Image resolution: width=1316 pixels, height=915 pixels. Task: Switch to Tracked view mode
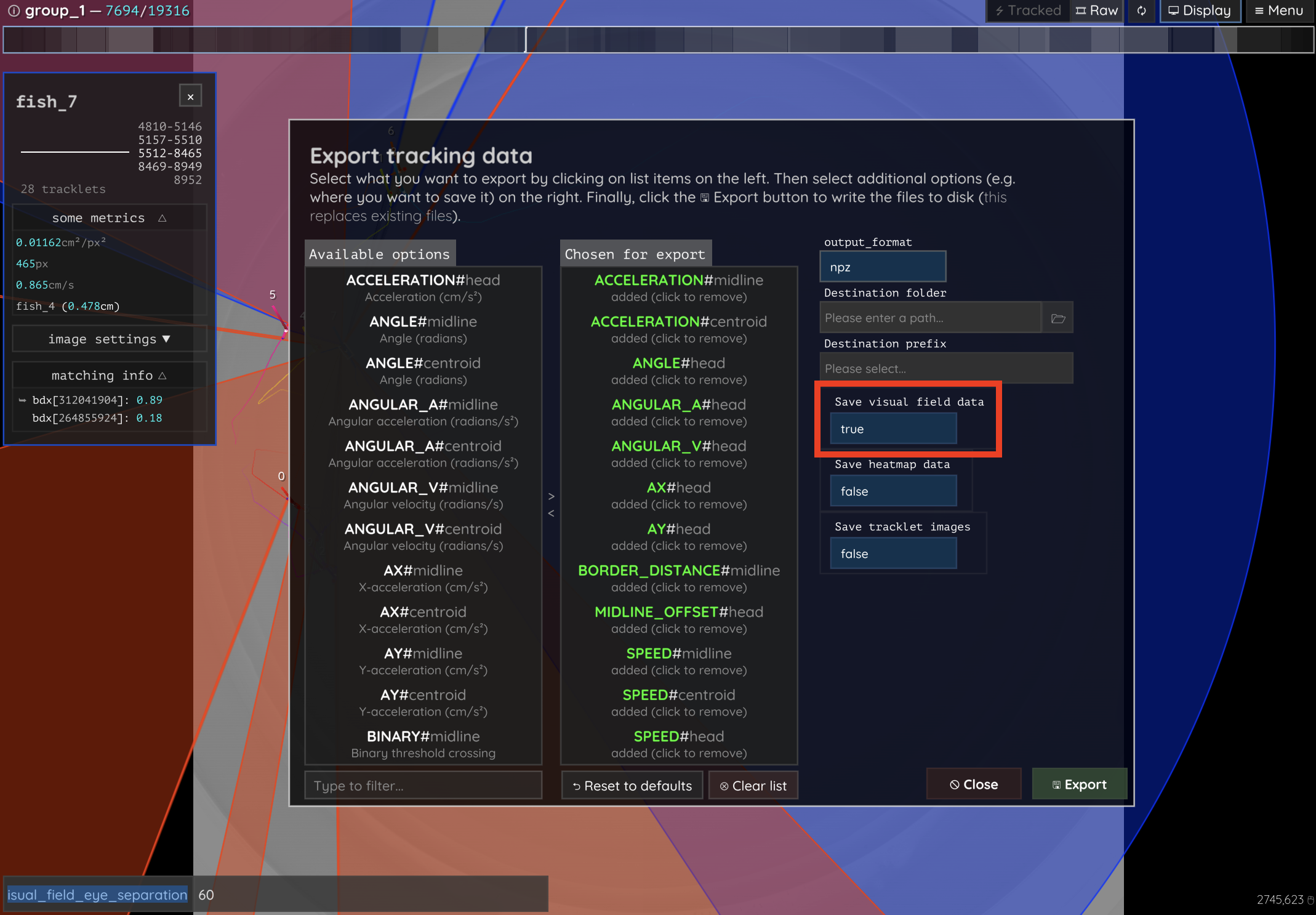coord(1028,10)
